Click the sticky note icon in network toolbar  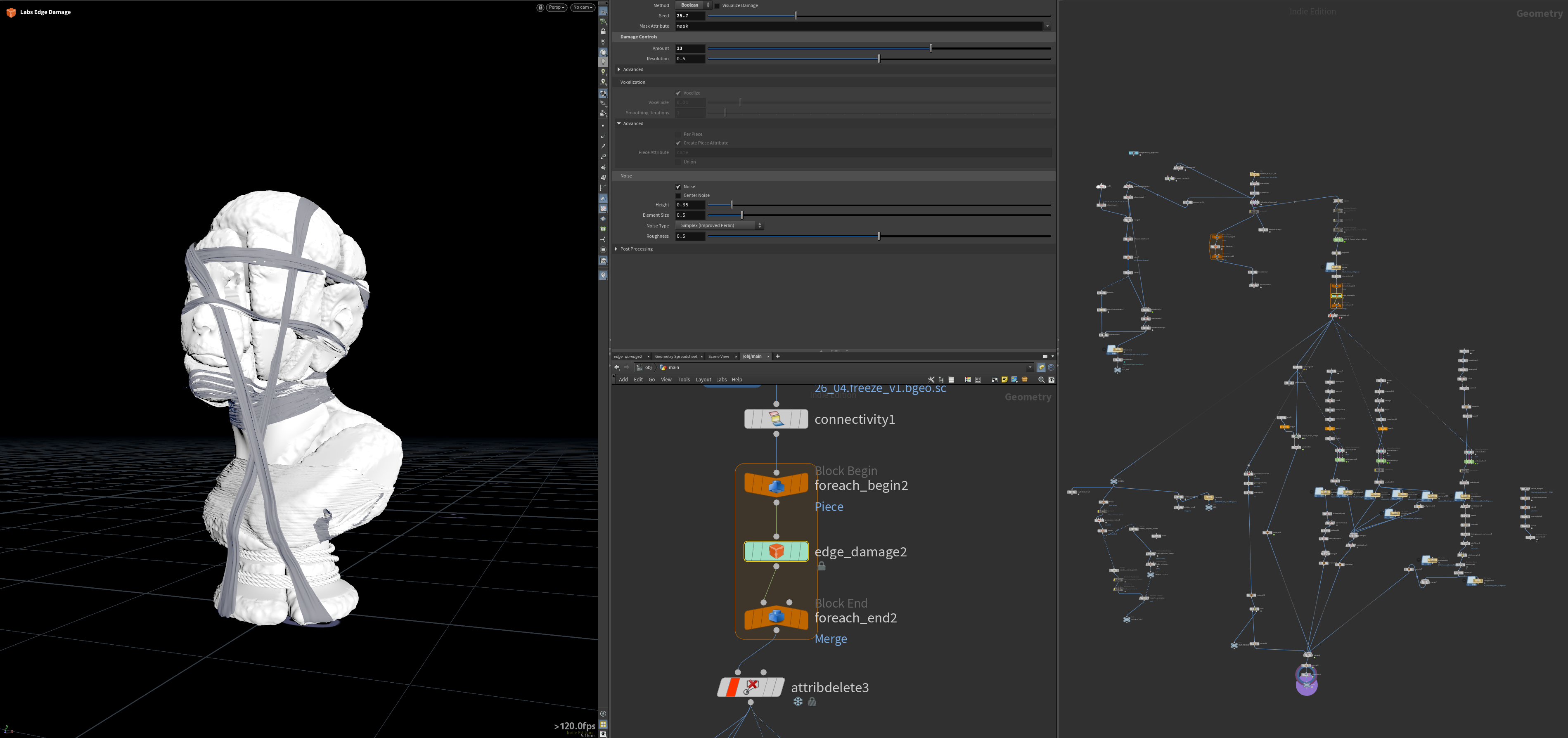[1004, 380]
